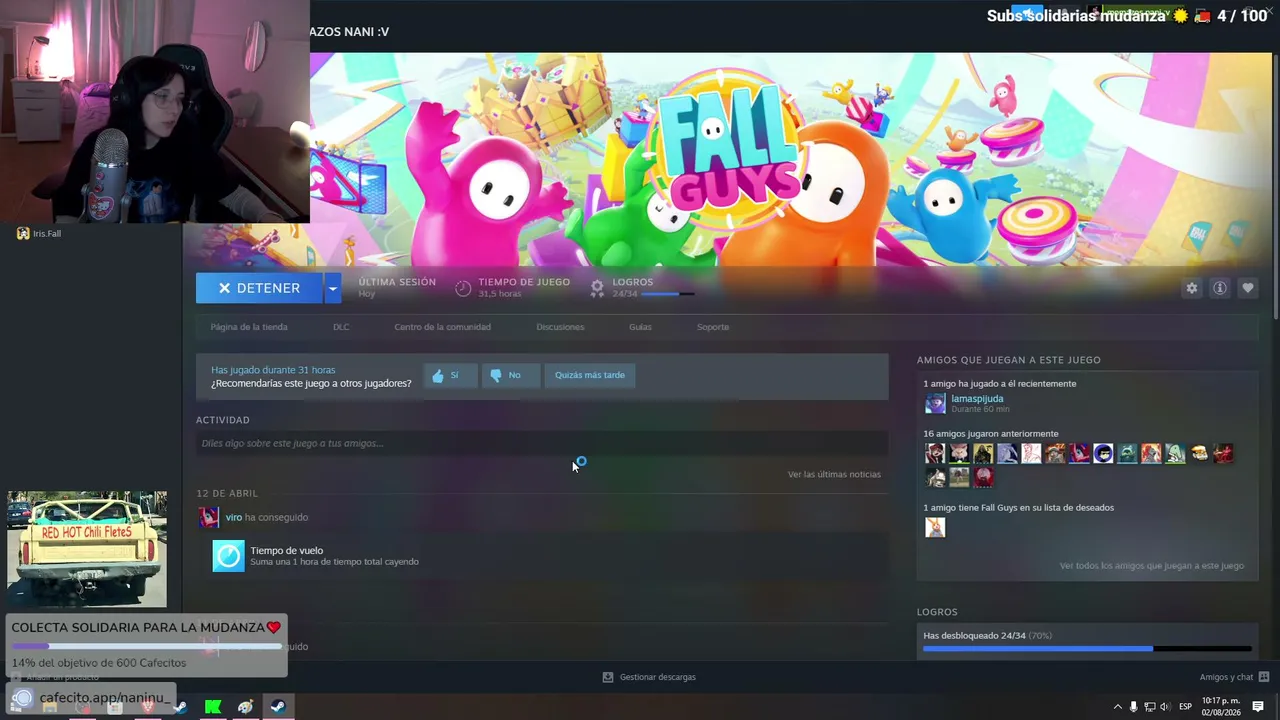
Task: Open the volume tray icon
Action: tap(1164, 707)
